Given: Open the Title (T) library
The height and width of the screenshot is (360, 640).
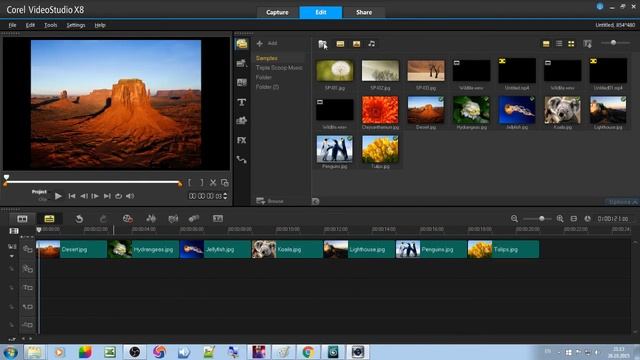Looking at the screenshot, I should (x=242, y=102).
